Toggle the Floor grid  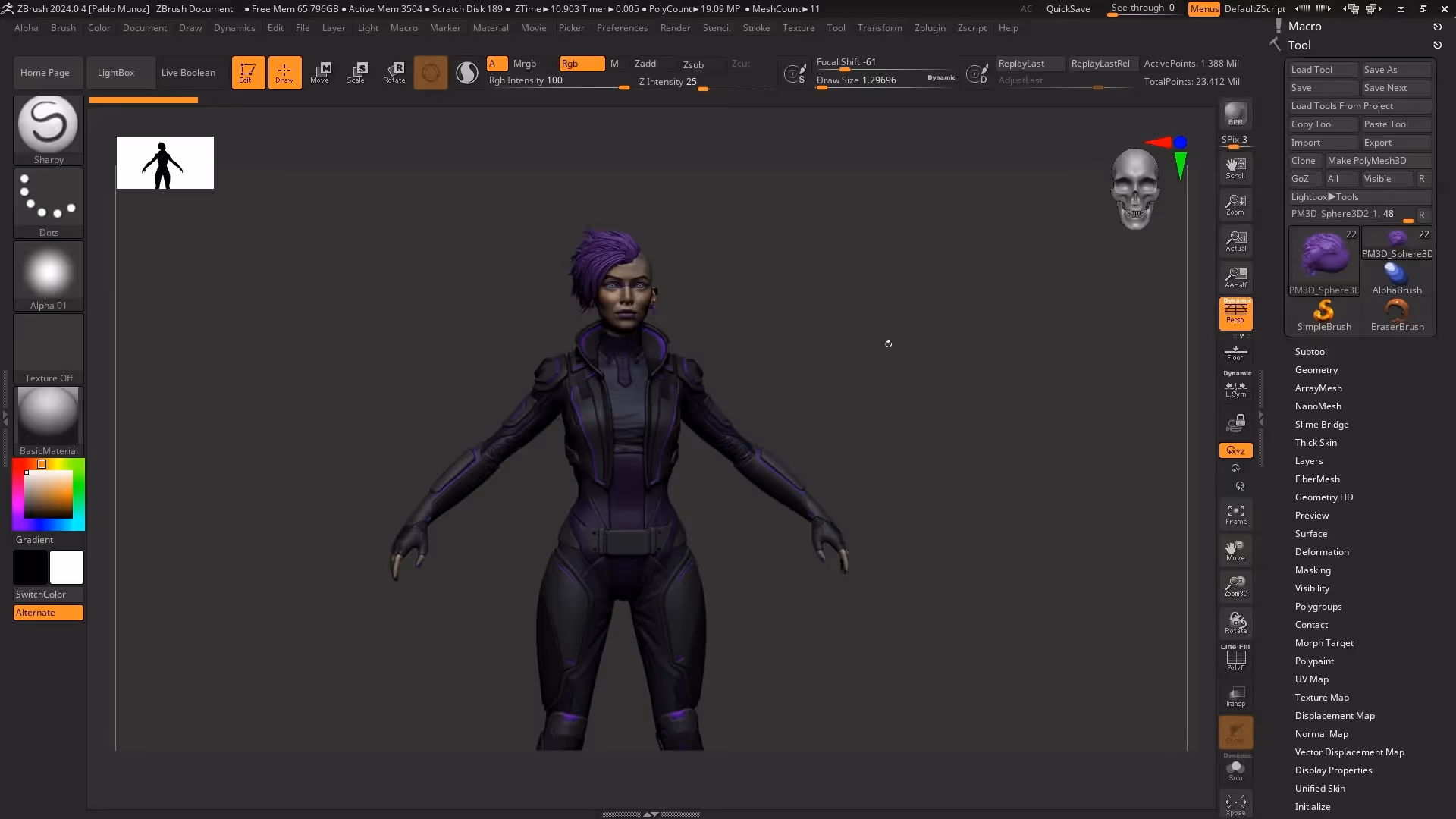tap(1235, 353)
